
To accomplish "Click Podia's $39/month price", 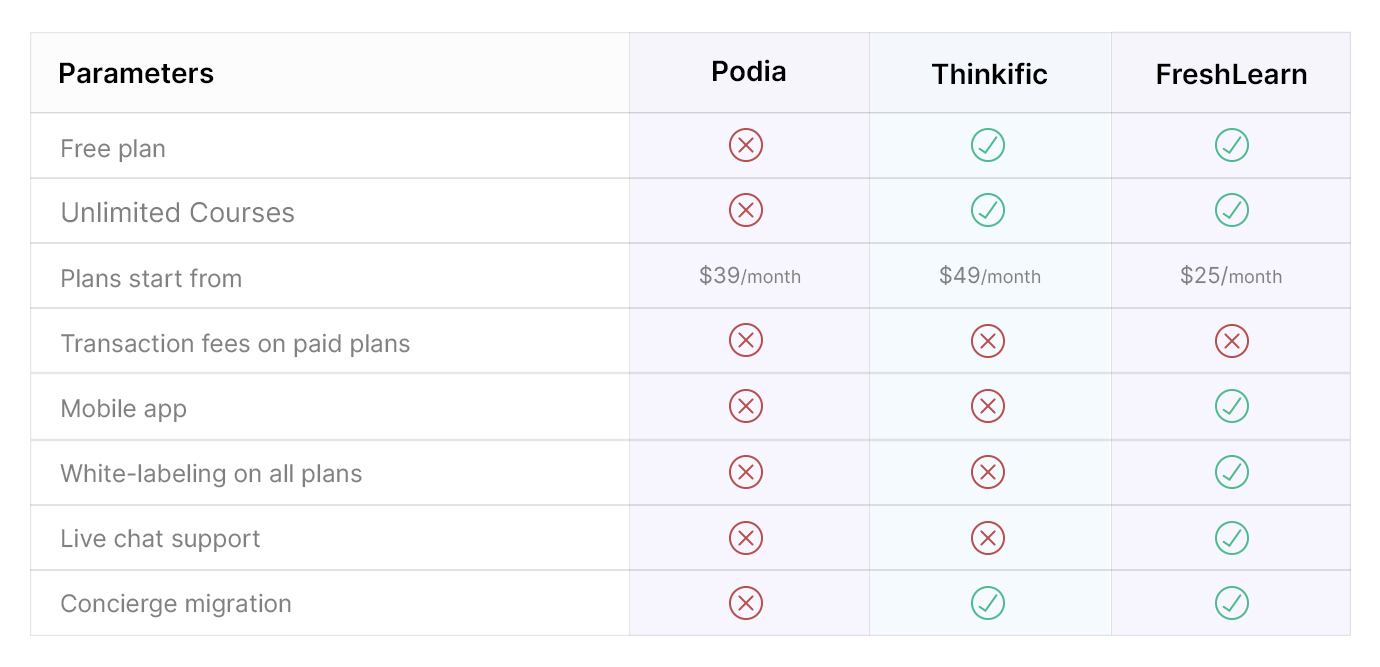I will (x=749, y=276).
